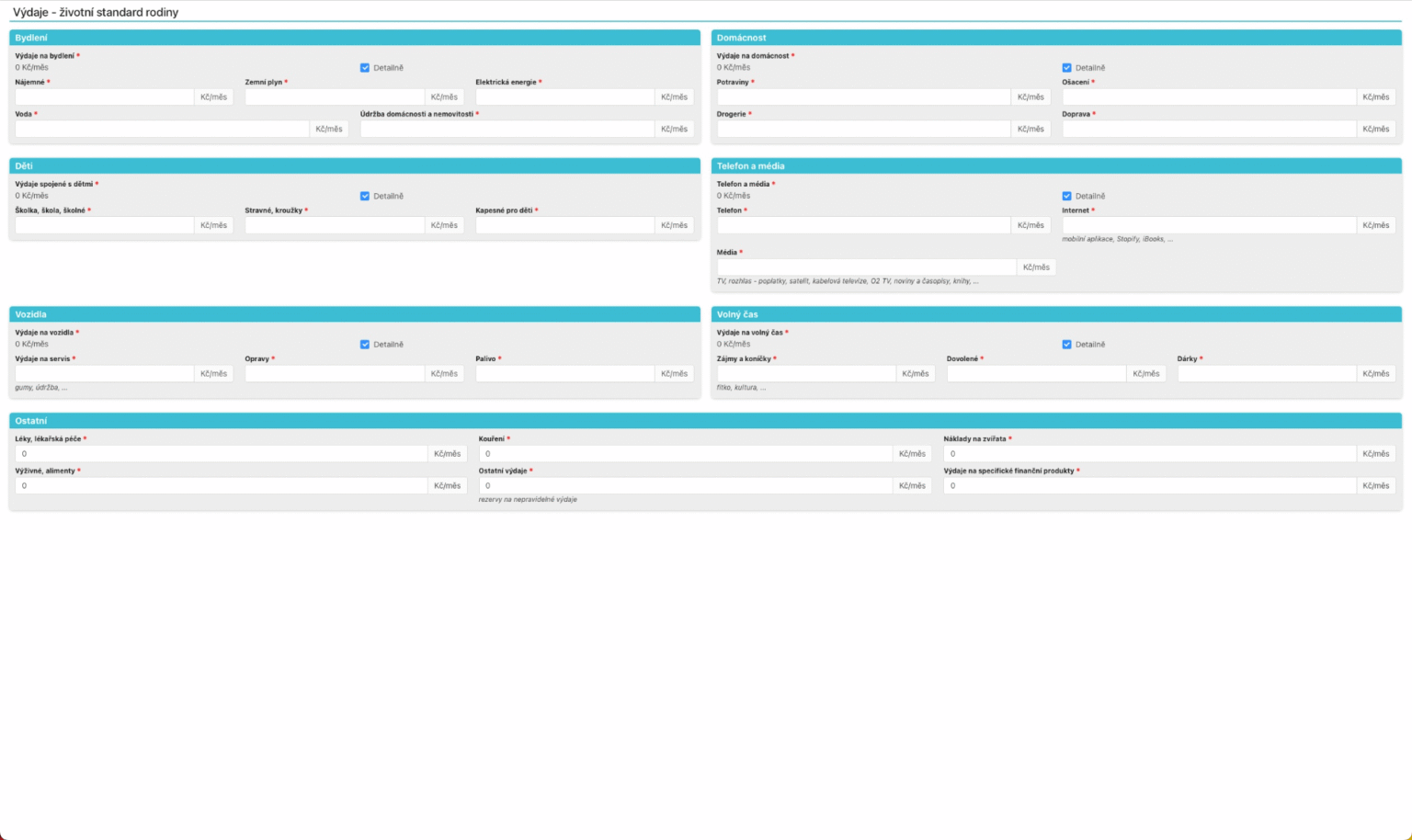Viewport: 1412px width, 840px height.
Task: Focus the Palivo input field
Action: pos(564,374)
